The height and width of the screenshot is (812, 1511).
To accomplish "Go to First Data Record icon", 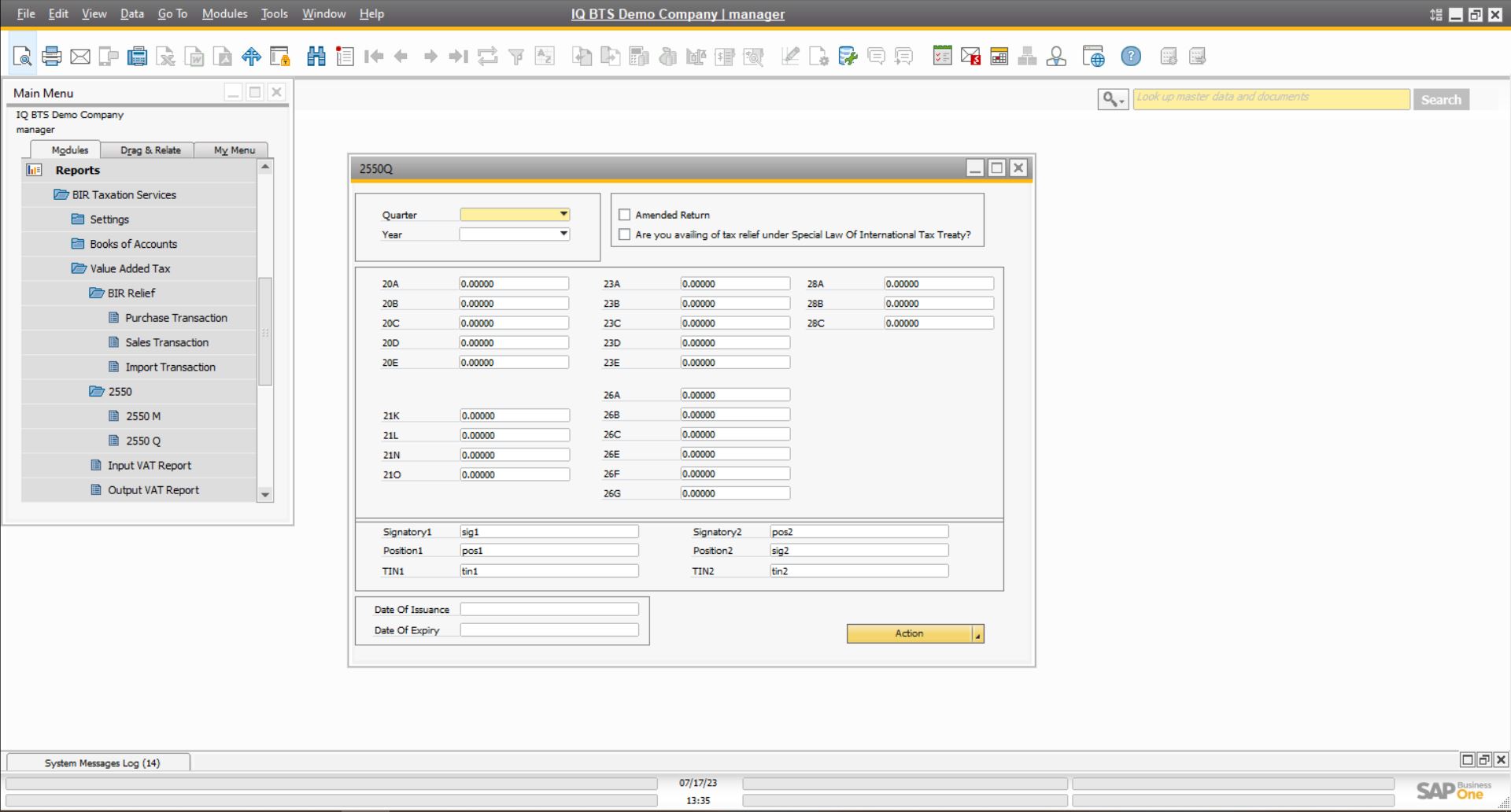I will (x=374, y=57).
